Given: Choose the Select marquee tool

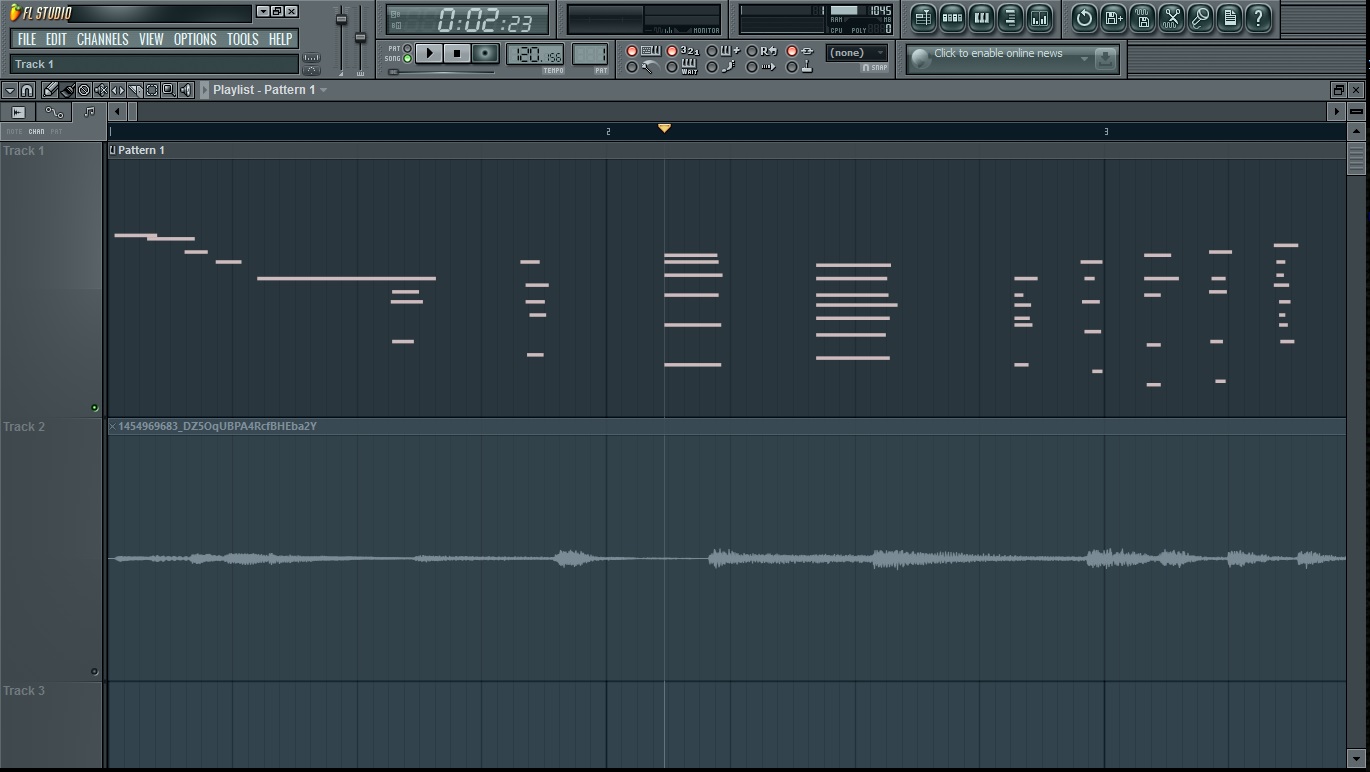Looking at the screenshot, I should coord(152,90).
